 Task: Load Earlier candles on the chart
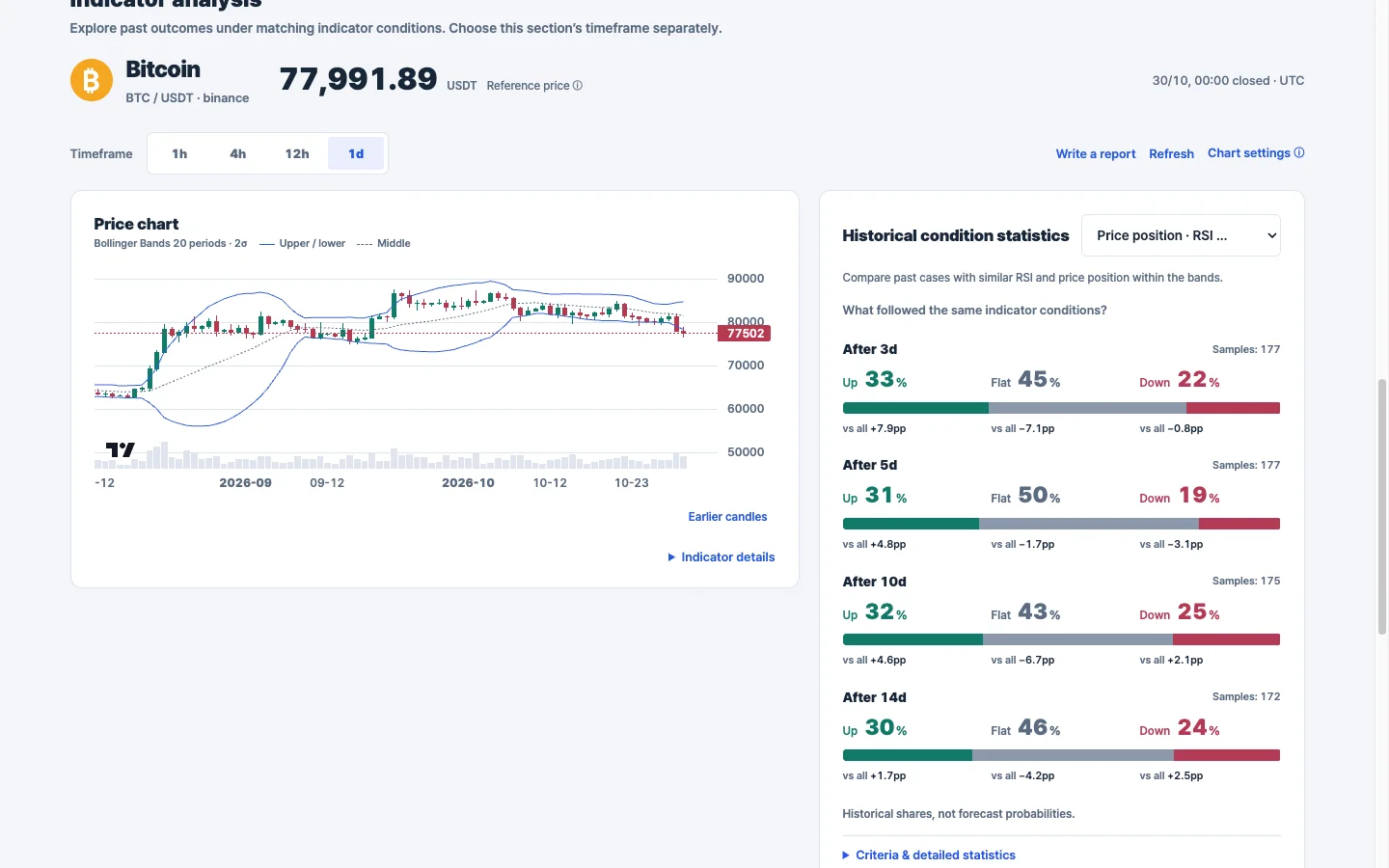click(727, 517)
